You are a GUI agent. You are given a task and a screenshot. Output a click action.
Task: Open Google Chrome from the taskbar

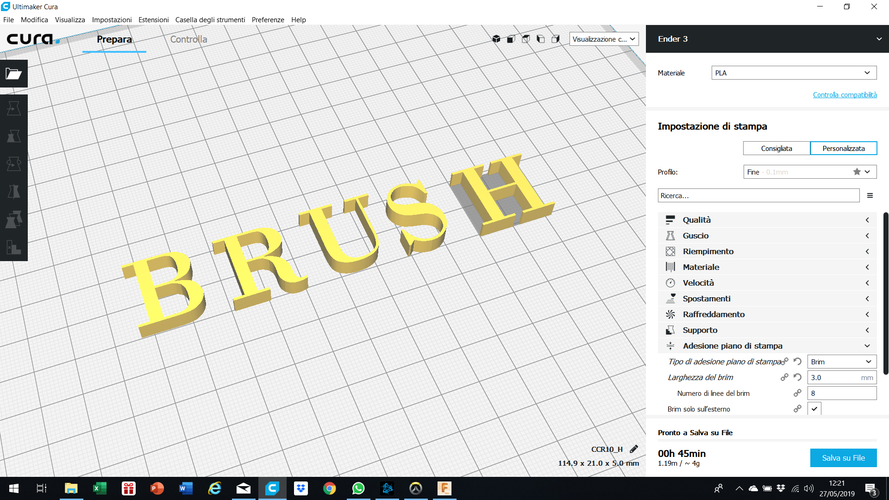pos(329,488)
